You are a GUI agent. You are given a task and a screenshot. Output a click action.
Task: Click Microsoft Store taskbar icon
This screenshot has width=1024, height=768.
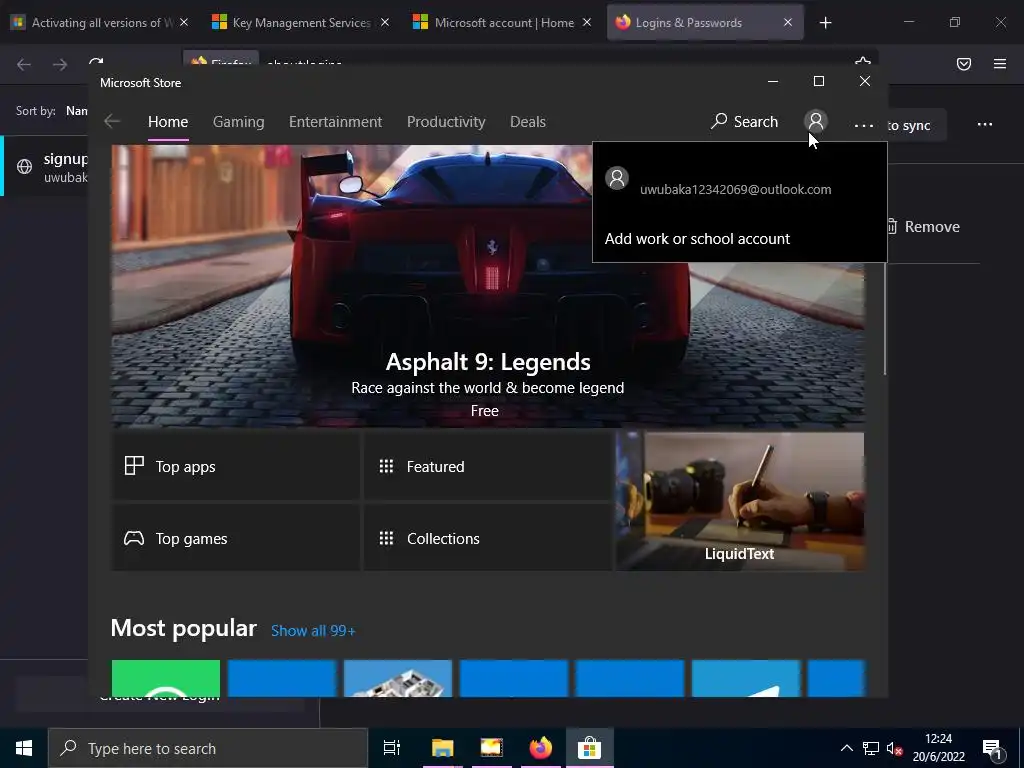pyautogui.click(x=589, y=748)
